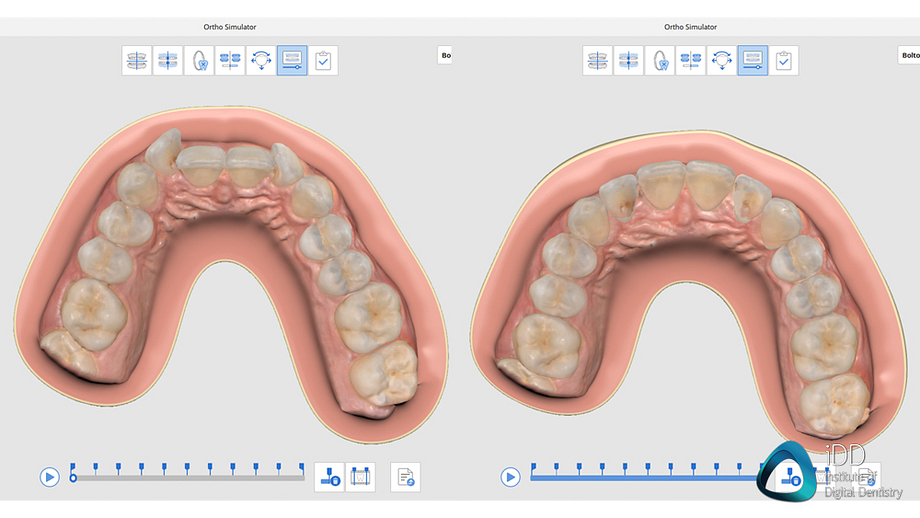The height and width of the screenshot is (518, 920).
Task: Open the tooth removal tool in left panel
Action: (x=199, y=61)
